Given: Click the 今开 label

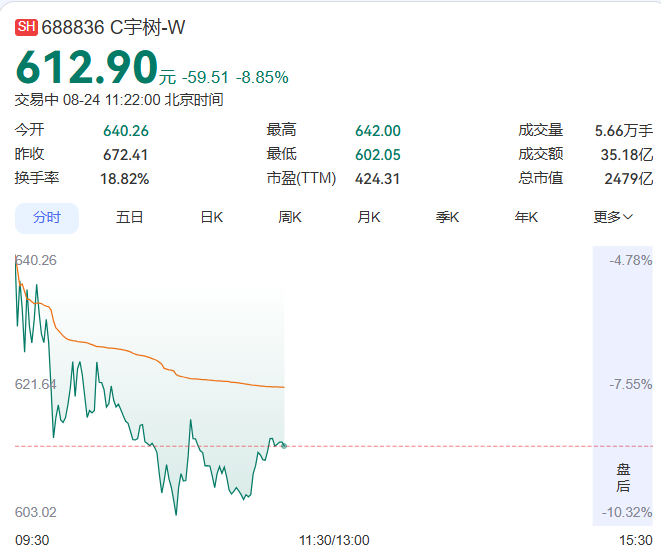Looking at the screenshot, I should [30, 129].
